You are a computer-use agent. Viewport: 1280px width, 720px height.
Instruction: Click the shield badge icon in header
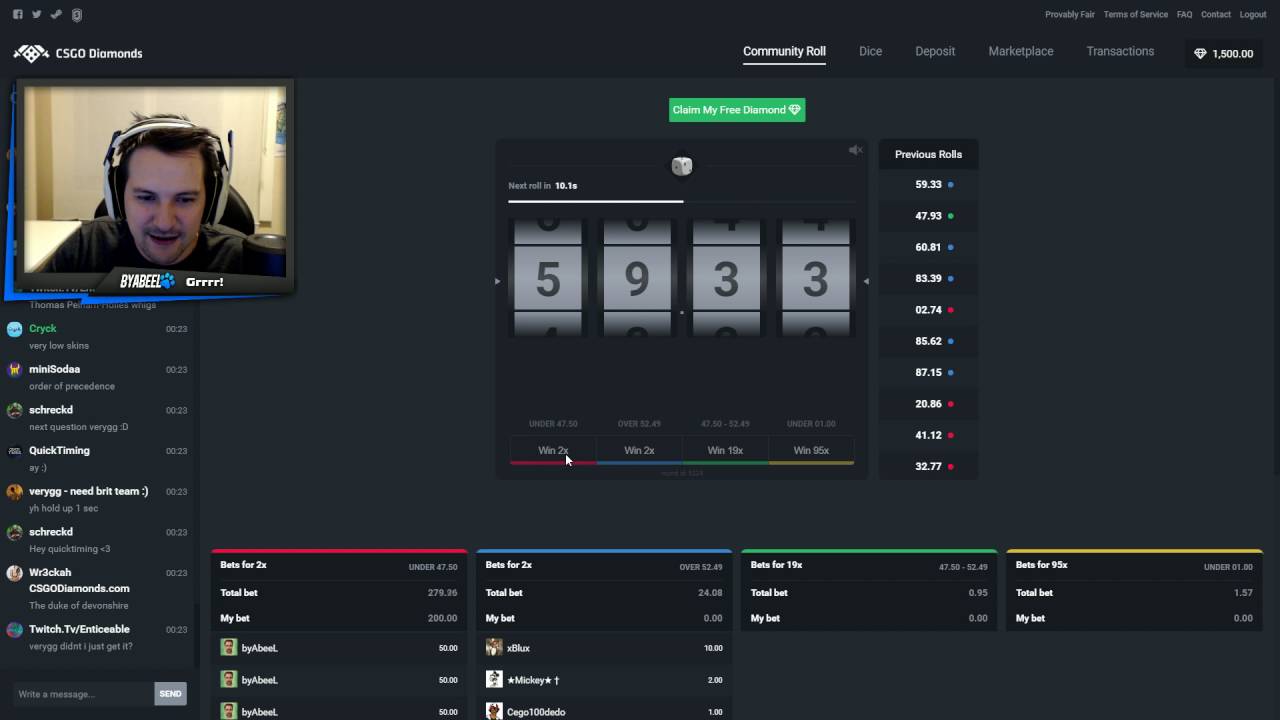pyautogui.click(x=77, y=15)
